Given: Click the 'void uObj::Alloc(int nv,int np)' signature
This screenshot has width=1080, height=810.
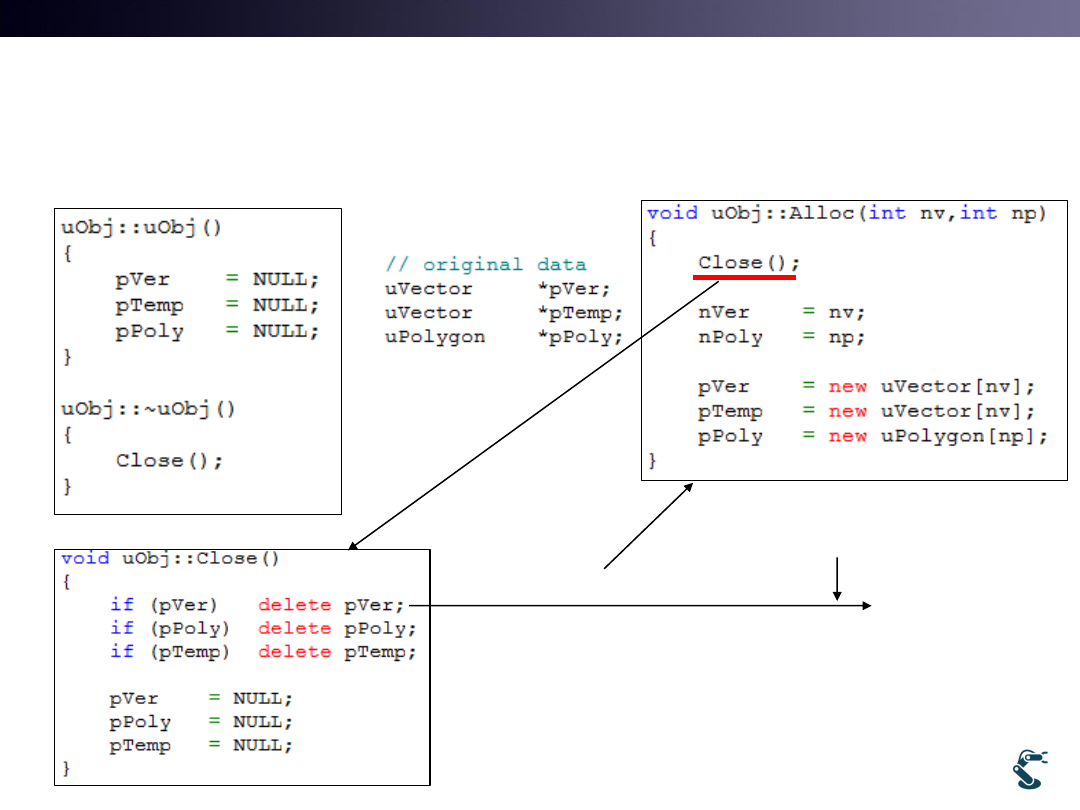Looking at the screenshot, I should pyautogui.click(x=845, y=213).
